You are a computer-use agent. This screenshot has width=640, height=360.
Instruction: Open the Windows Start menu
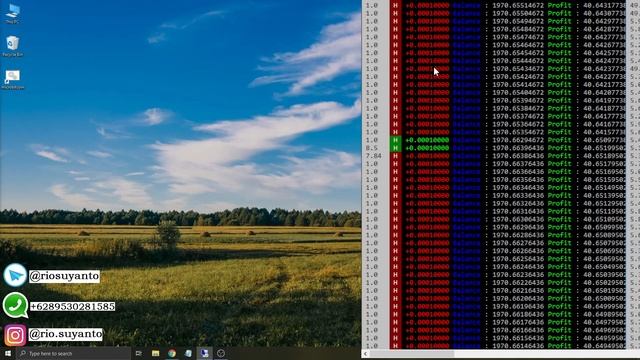click(x=8, y=353)
